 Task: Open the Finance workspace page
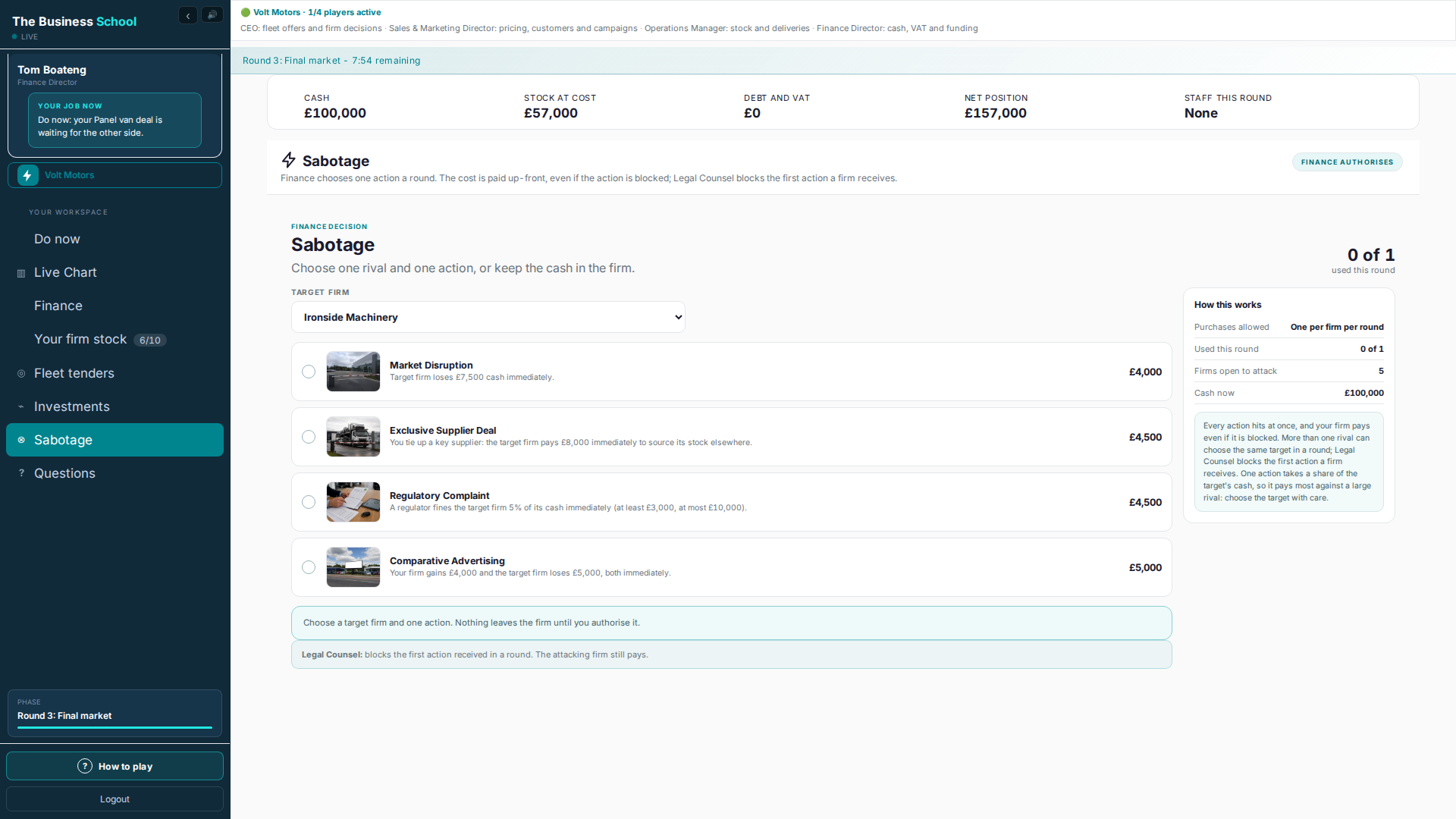pos(115,306)
